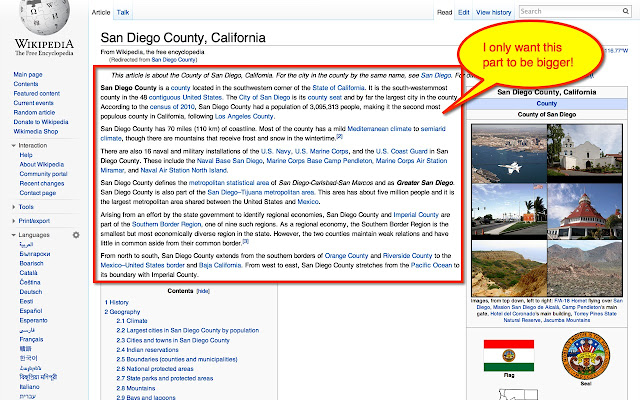Open Naval Base San Diego link
This screenshot has width=640, height=400.
(x=230, y=161)
